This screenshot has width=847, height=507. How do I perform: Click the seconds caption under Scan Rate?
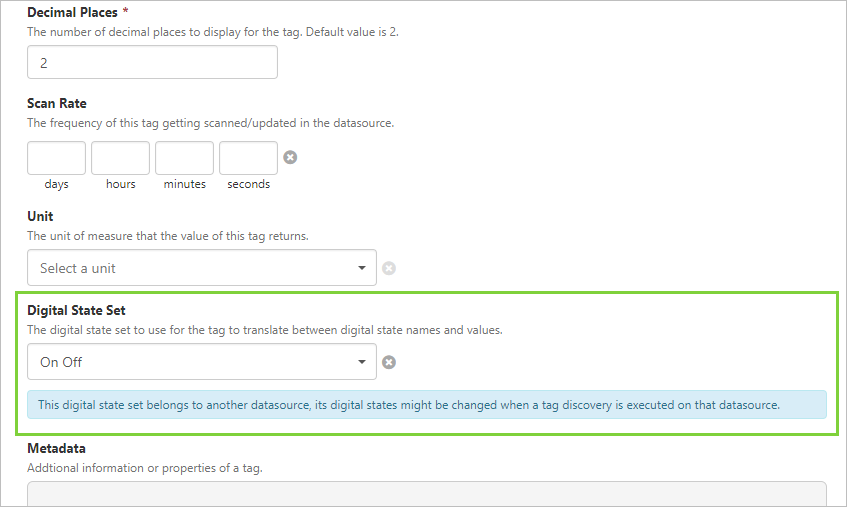248,184
